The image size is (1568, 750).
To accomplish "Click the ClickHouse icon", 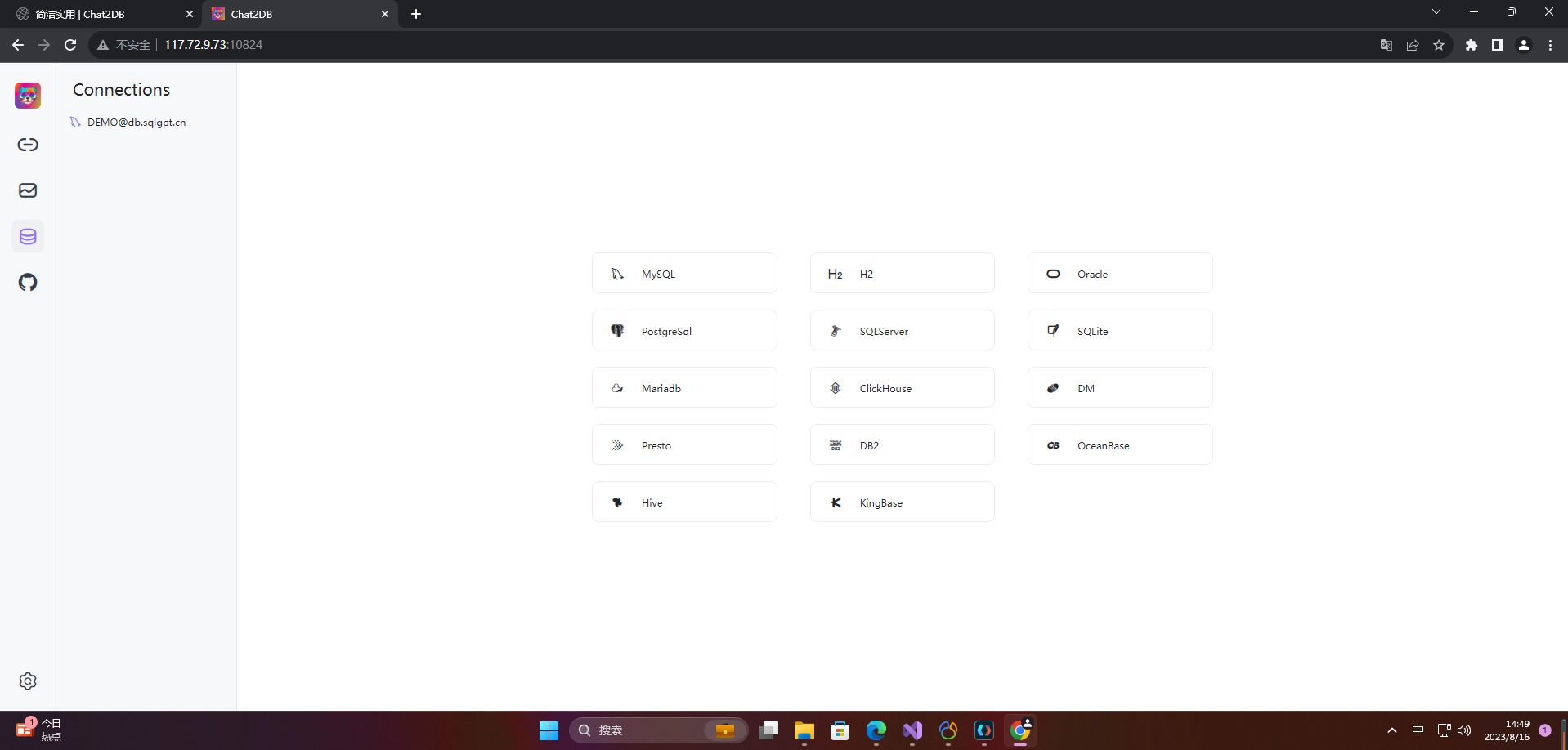I will coord(836,388).
